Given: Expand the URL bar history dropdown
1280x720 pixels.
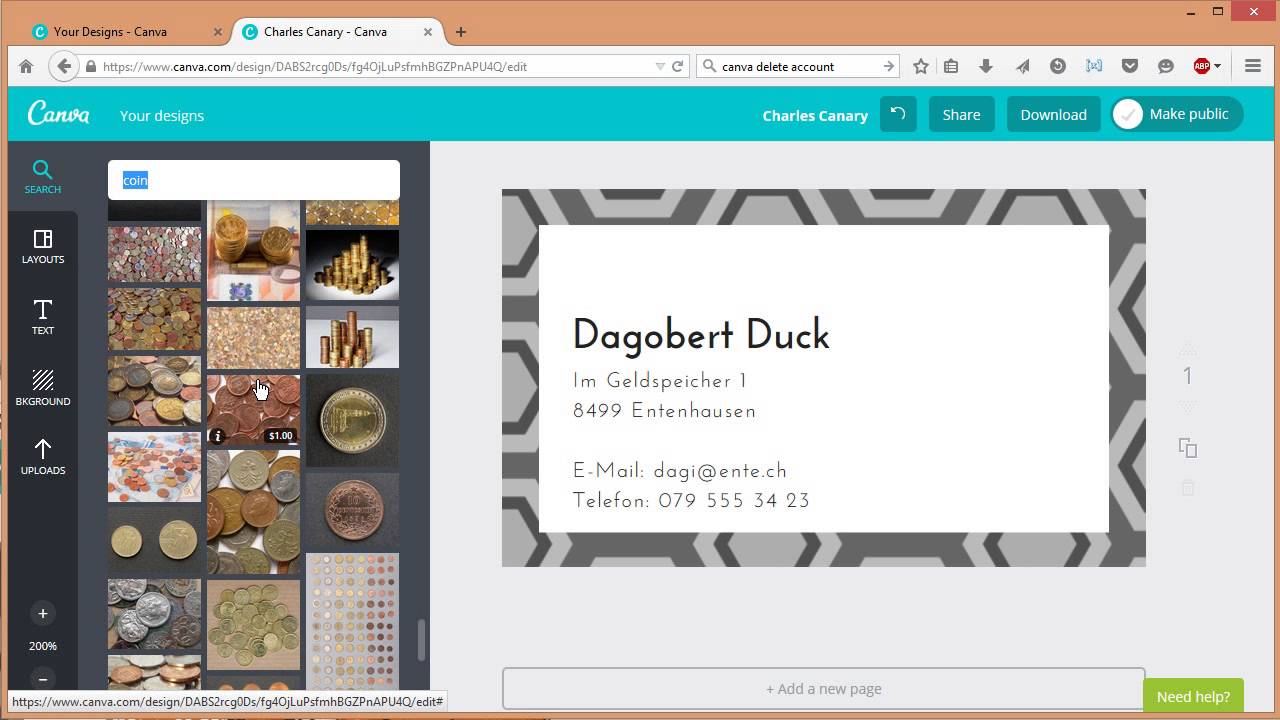Looking at the screenshot, I should pyautogui.click(x=659, y=66).
